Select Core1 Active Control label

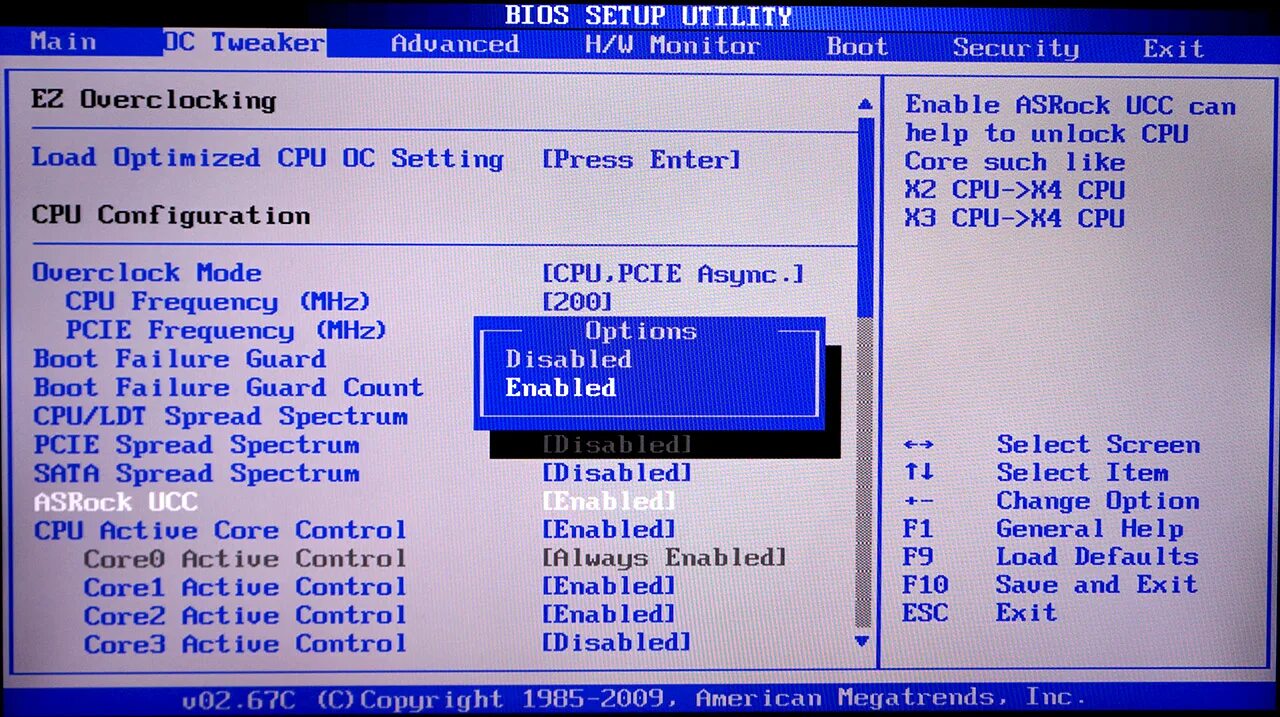[x=244, y=587]
